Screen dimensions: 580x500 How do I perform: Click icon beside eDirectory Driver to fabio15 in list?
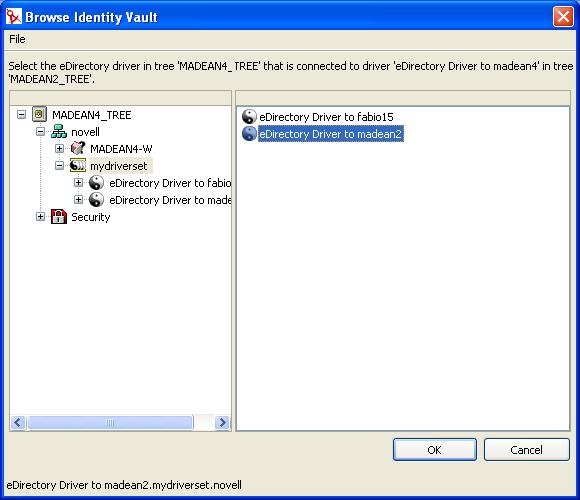click(249, 117)
